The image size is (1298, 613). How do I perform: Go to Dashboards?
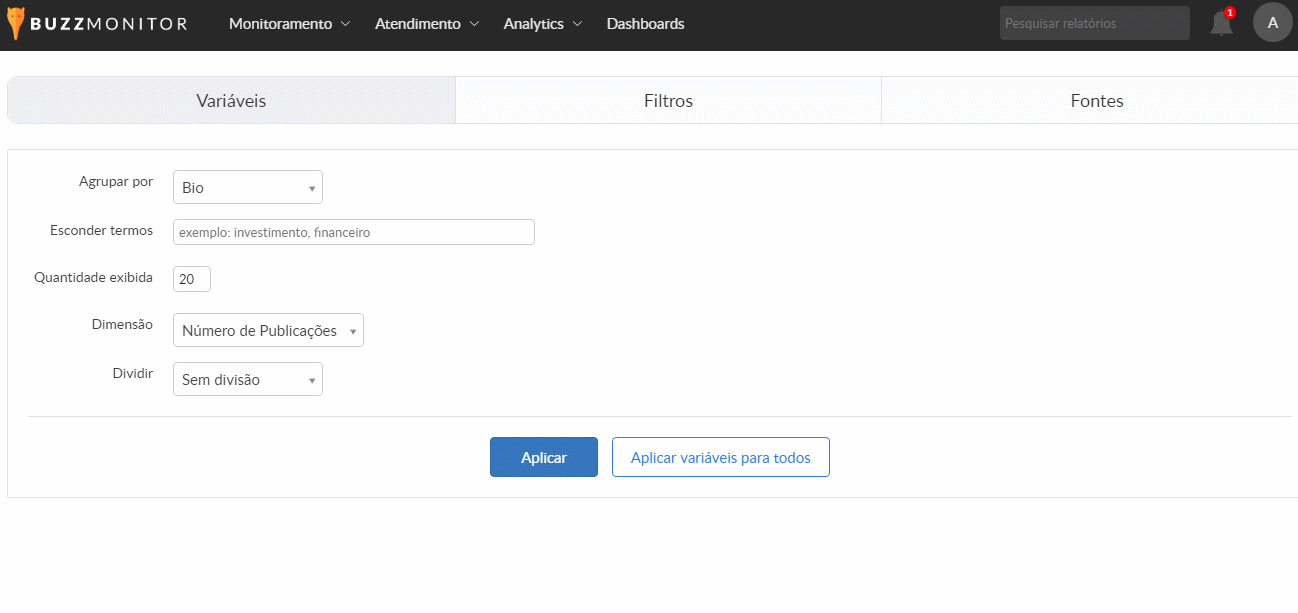645,24
